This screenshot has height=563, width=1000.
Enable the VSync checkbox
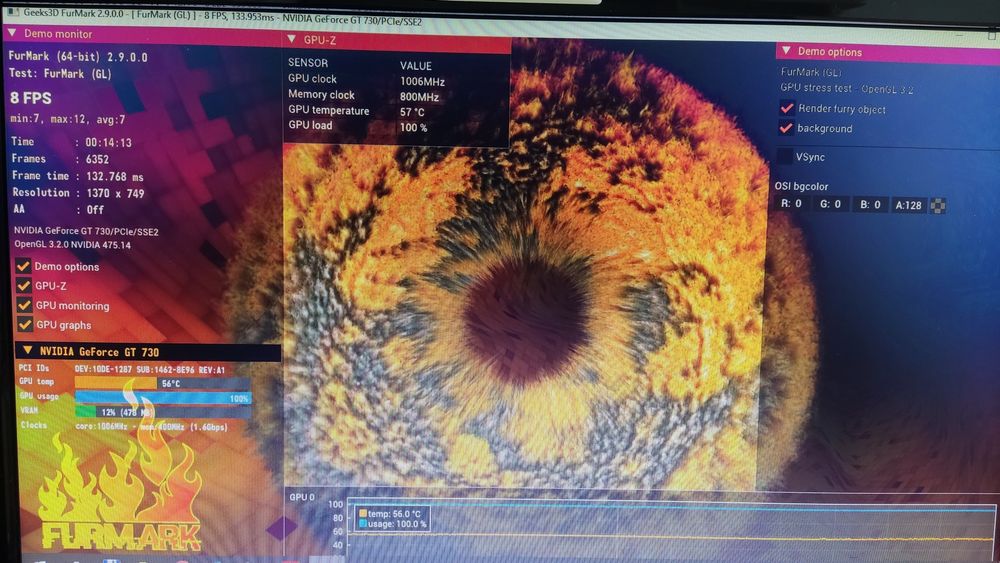(784, 156)
